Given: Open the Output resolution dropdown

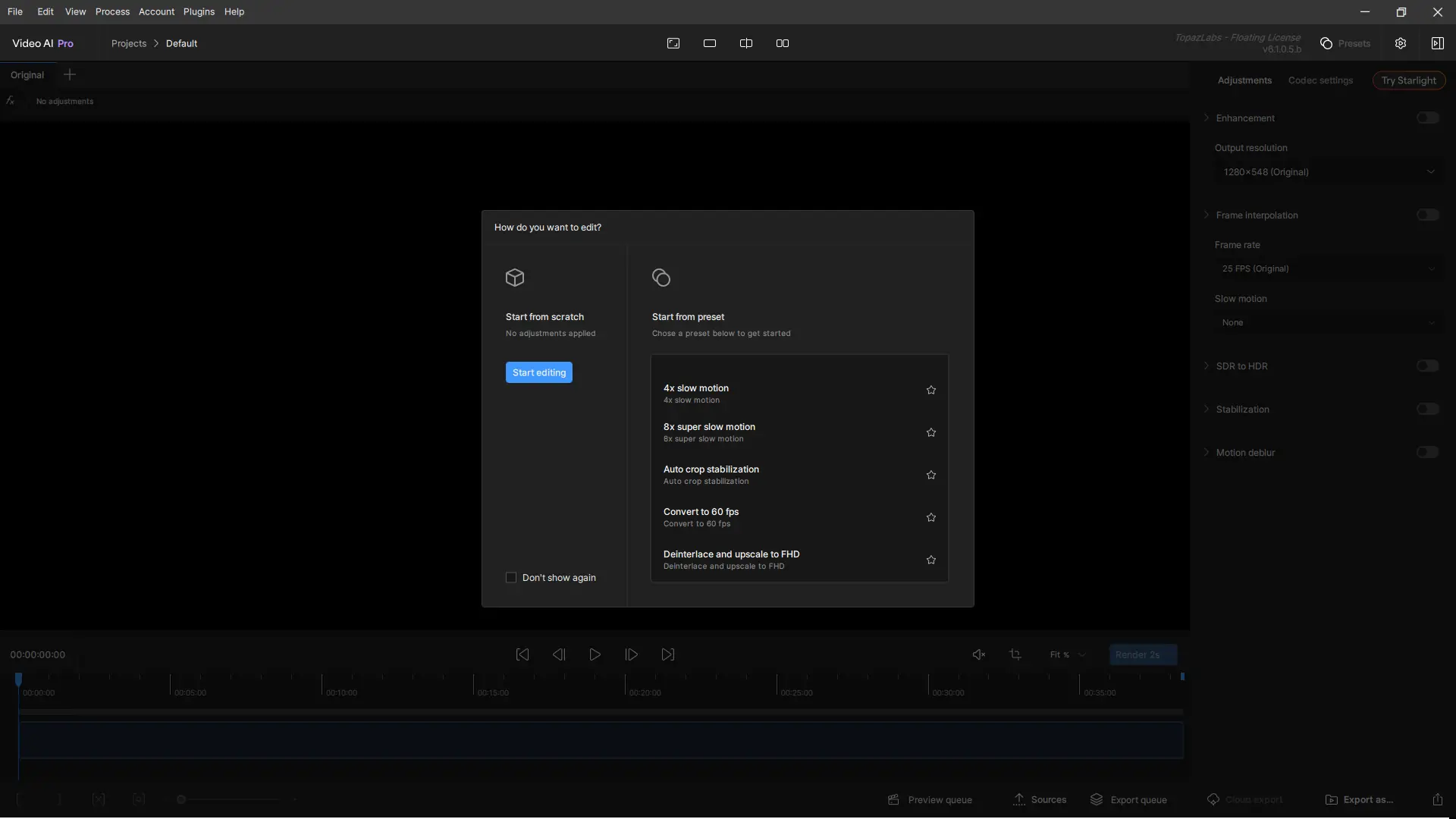Looking at the screenshot, I should 1329,172.
